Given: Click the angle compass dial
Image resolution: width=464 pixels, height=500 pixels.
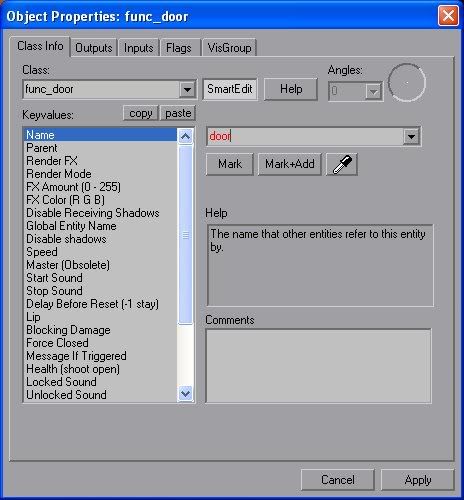Looking at the screenshot, I should pos(407,83).
